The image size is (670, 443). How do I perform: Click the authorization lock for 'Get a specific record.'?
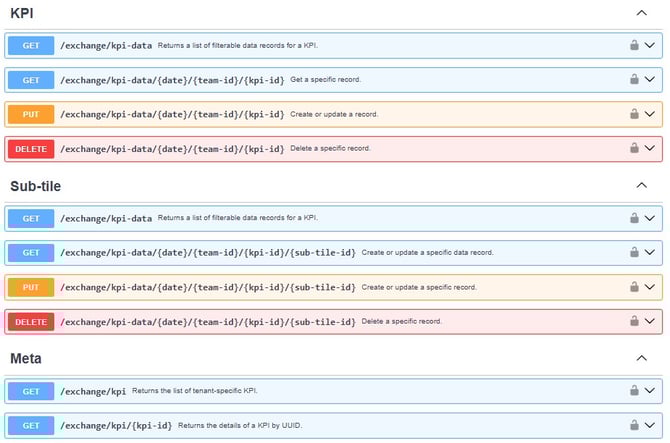(x=634, y=79)
